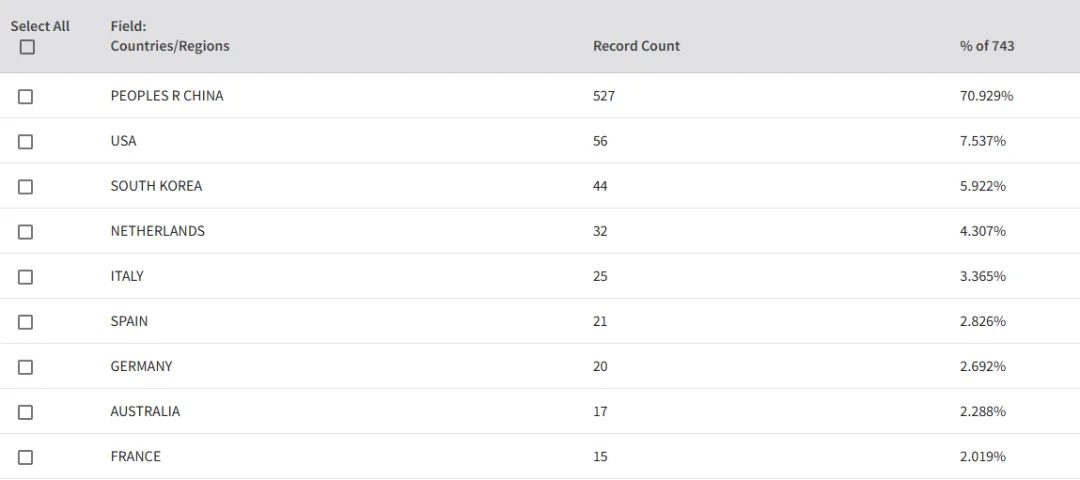Viewport: 1080px width, 480px height.
Task: Select the GERMANY checkbox
Action: [x=25, y=368]
